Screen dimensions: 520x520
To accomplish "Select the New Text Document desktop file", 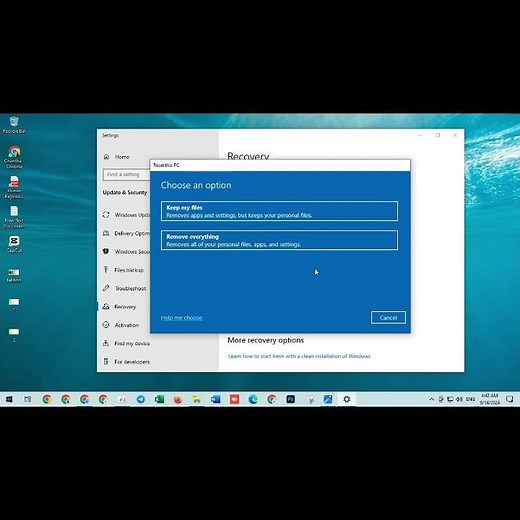I will click(x=14, y=217).
